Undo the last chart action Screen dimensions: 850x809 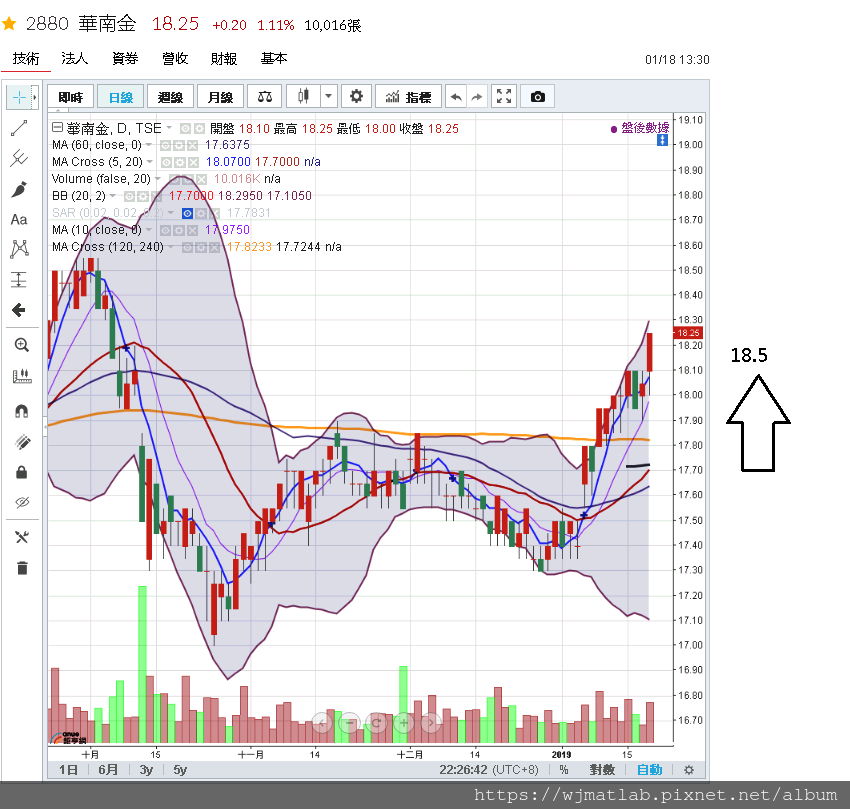(x=456, y=97)
